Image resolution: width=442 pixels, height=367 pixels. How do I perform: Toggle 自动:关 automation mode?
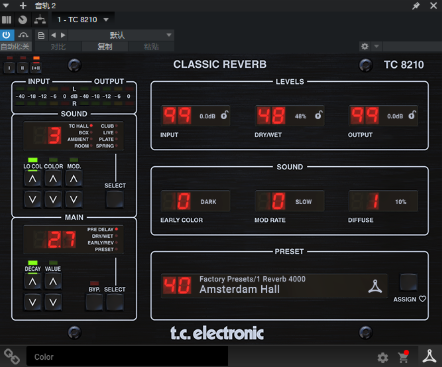[x=15, y=46]
